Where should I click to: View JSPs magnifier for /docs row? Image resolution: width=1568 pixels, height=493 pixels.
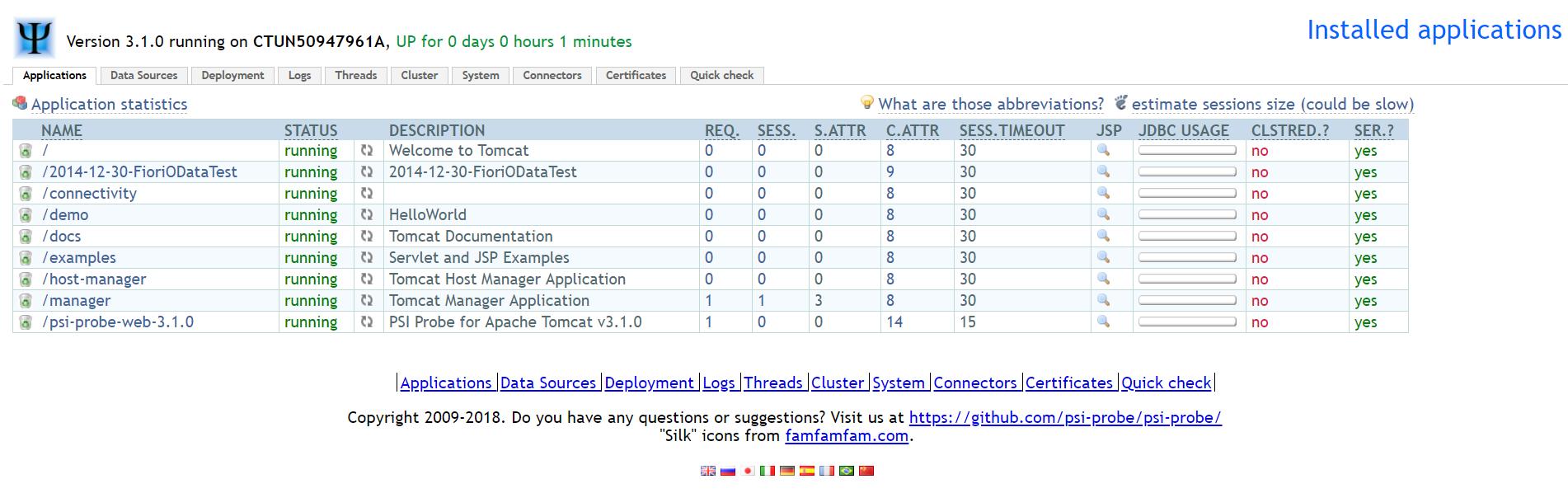coord(1103,236)
